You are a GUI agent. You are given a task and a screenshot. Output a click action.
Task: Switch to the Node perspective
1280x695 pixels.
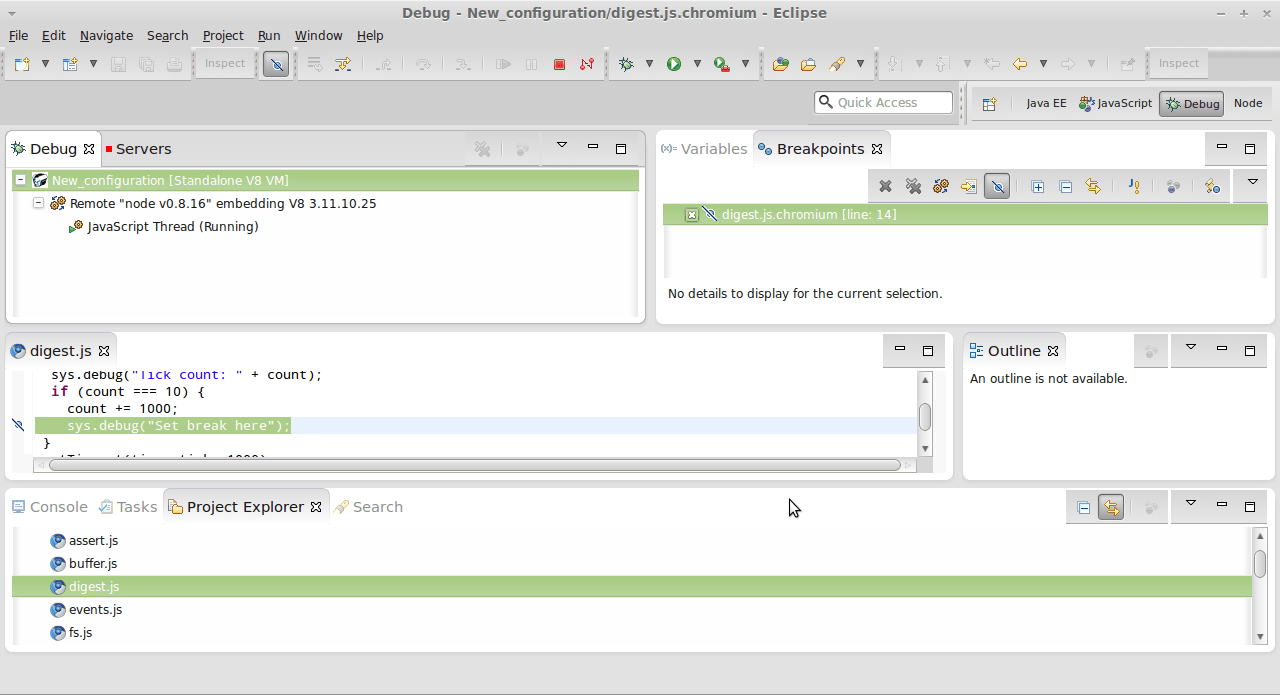coord(1247,103)
